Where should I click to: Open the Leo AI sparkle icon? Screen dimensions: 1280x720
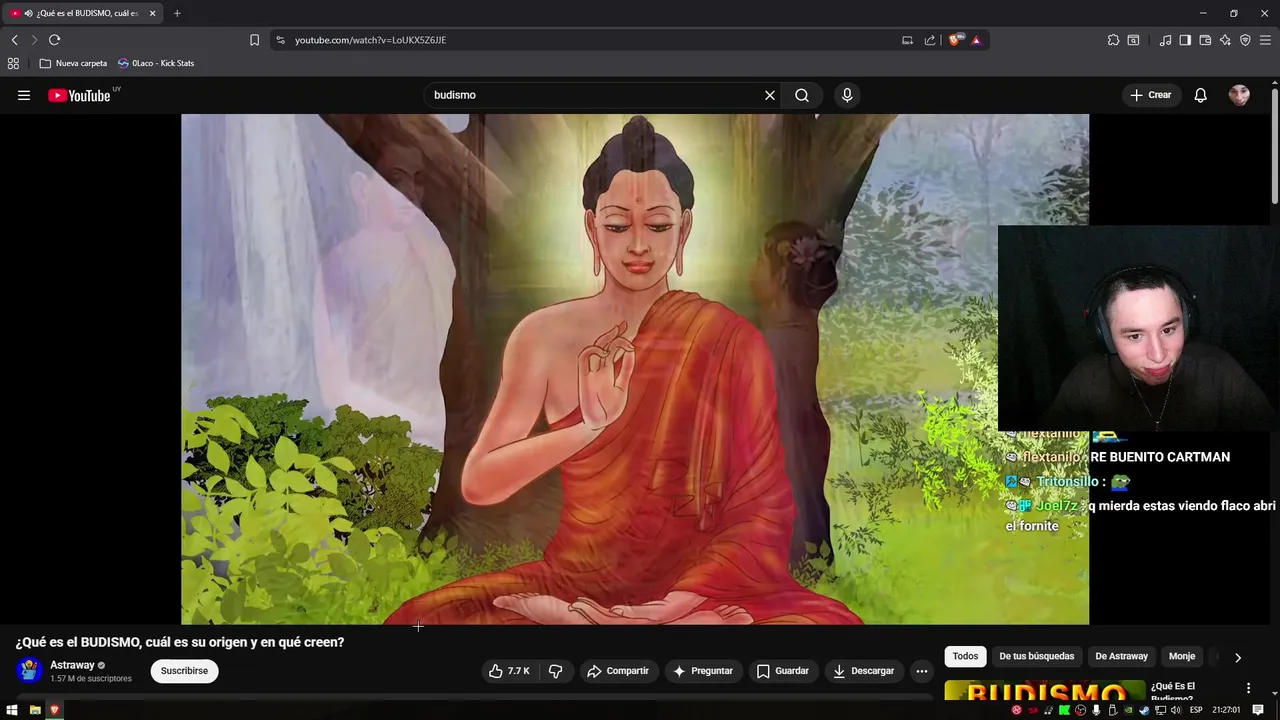(1225, 40)
